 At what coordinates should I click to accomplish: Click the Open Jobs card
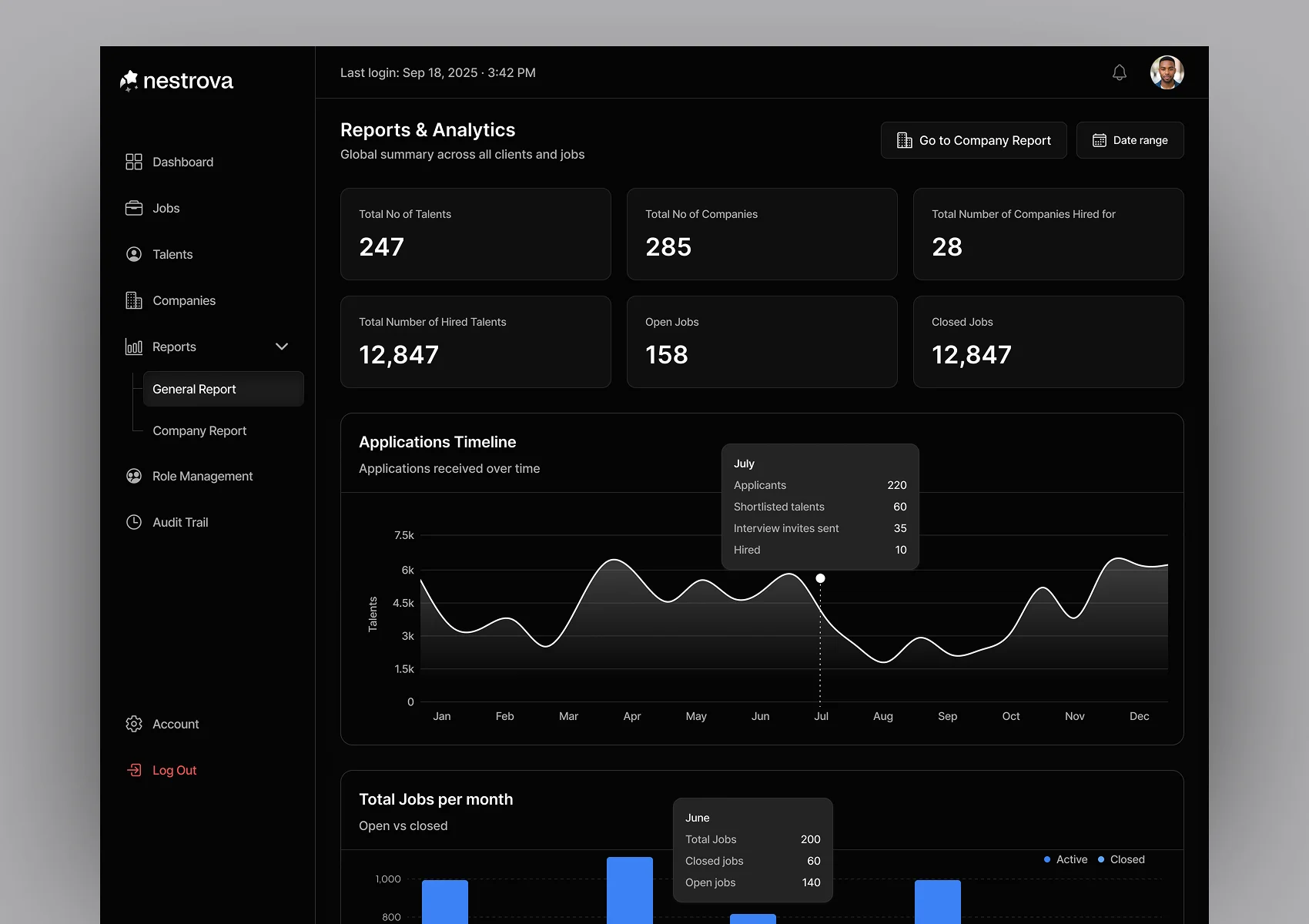coord(762,342)
